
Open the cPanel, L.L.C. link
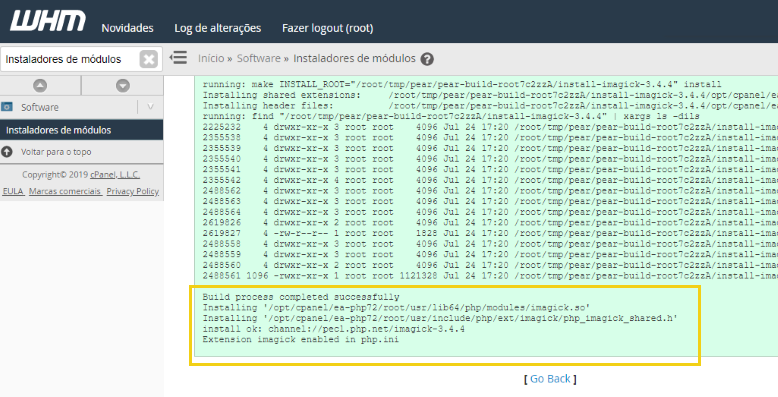tap(115, 175)
